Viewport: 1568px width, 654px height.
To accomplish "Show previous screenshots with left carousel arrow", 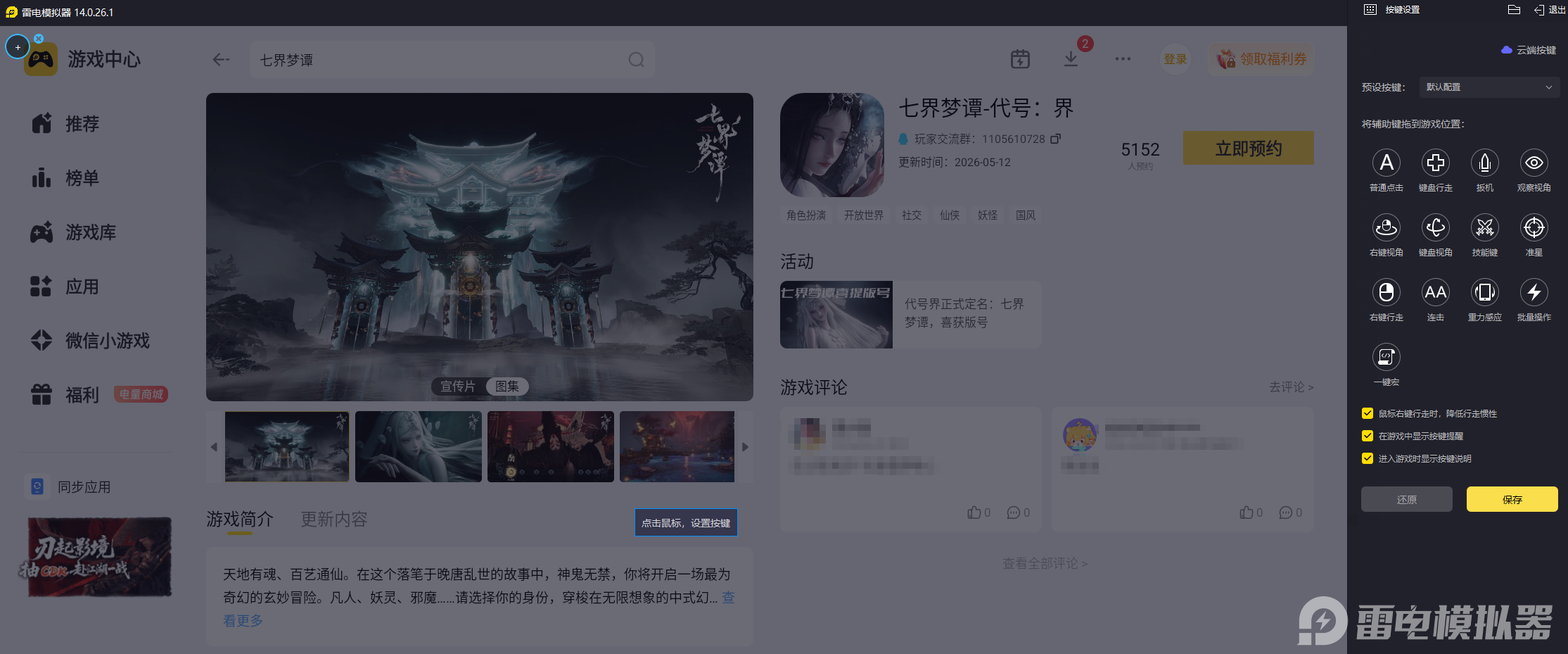I will pos(214,447).
